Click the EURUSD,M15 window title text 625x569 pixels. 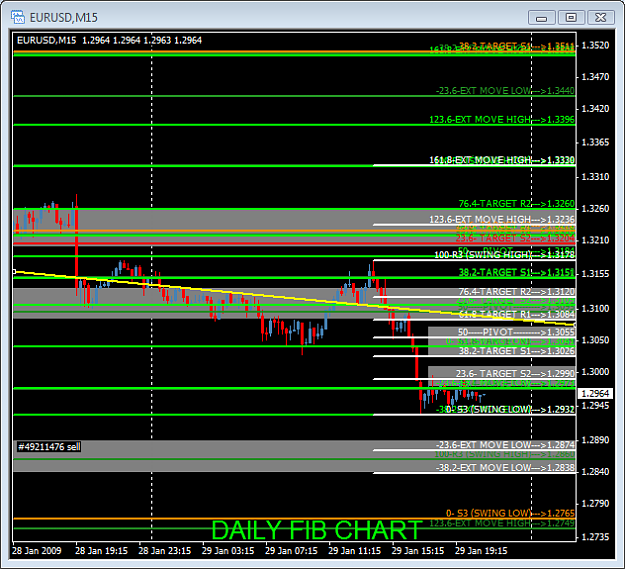click(63, 18)
